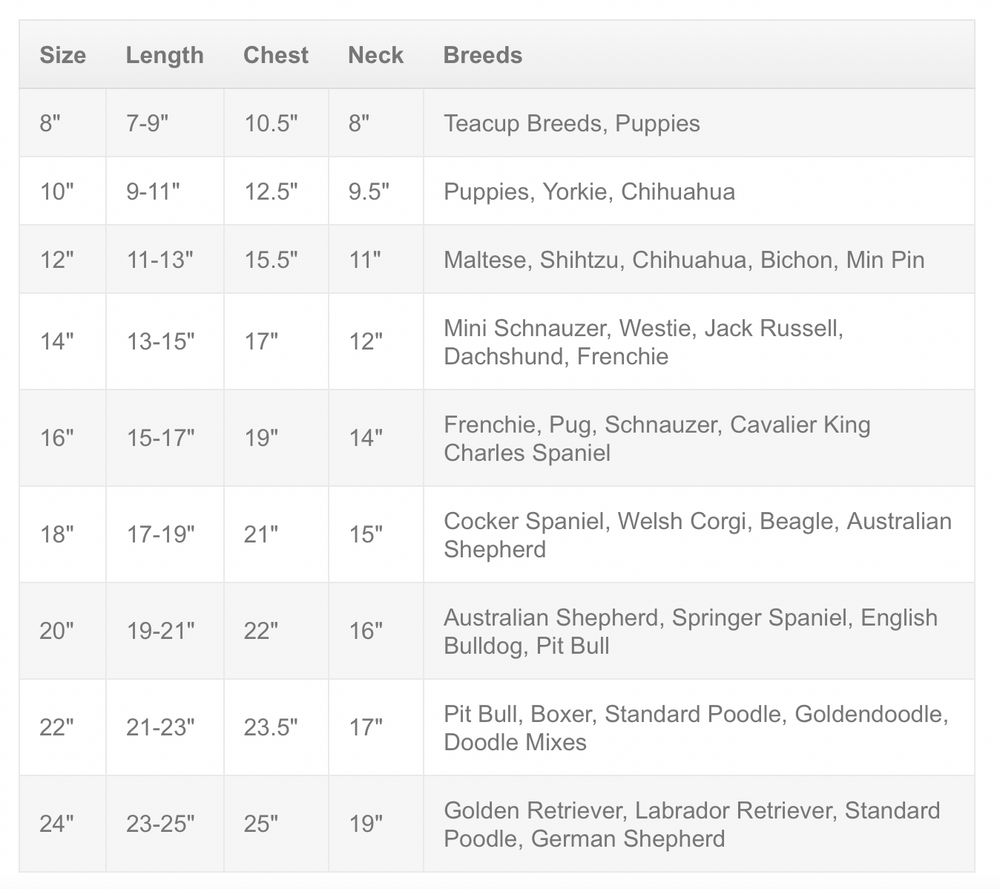Click the 15-17" length cell
This screenshot has width=1000, height=889.
[160, 437]
